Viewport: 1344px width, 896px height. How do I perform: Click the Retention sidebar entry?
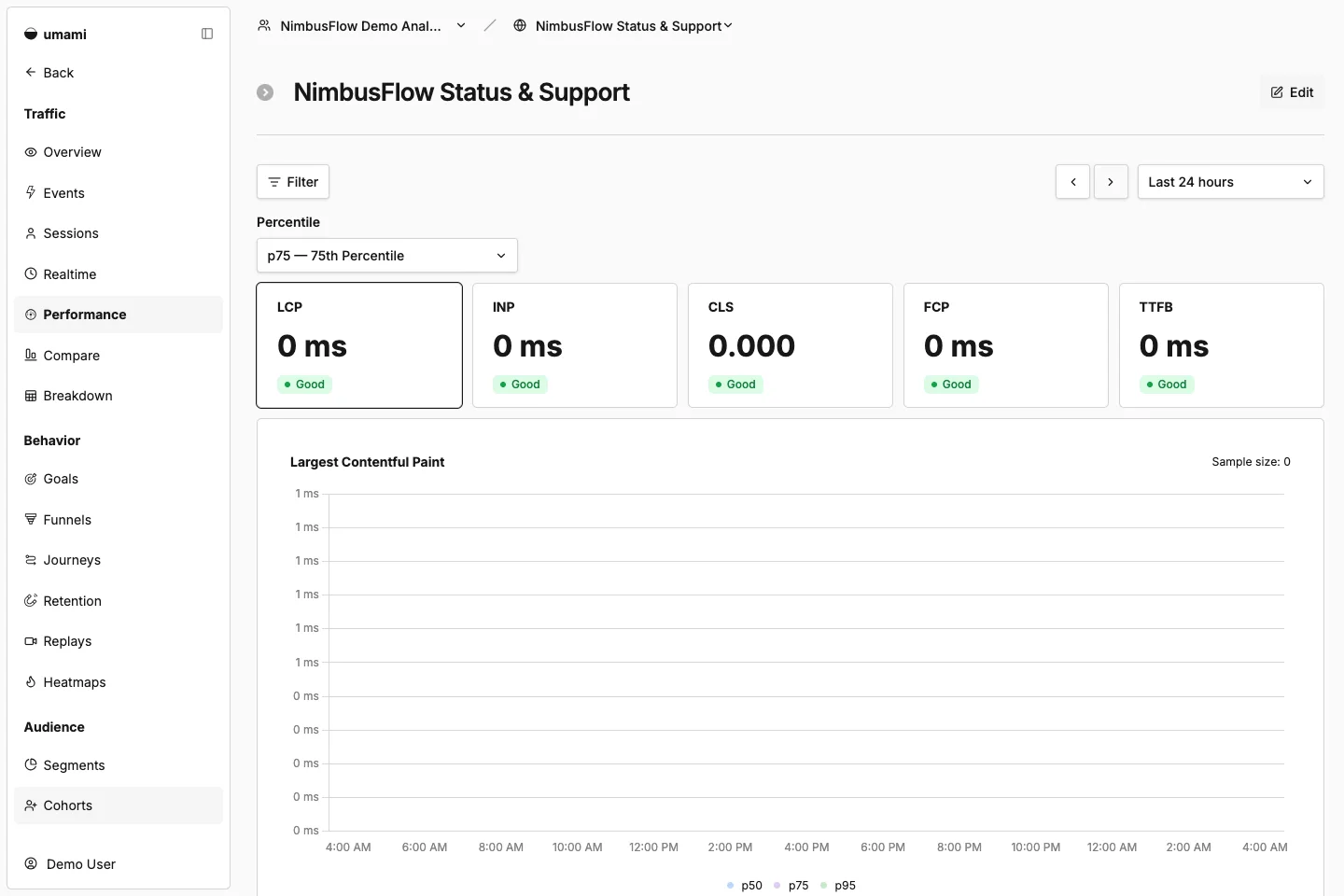(119, 600)
